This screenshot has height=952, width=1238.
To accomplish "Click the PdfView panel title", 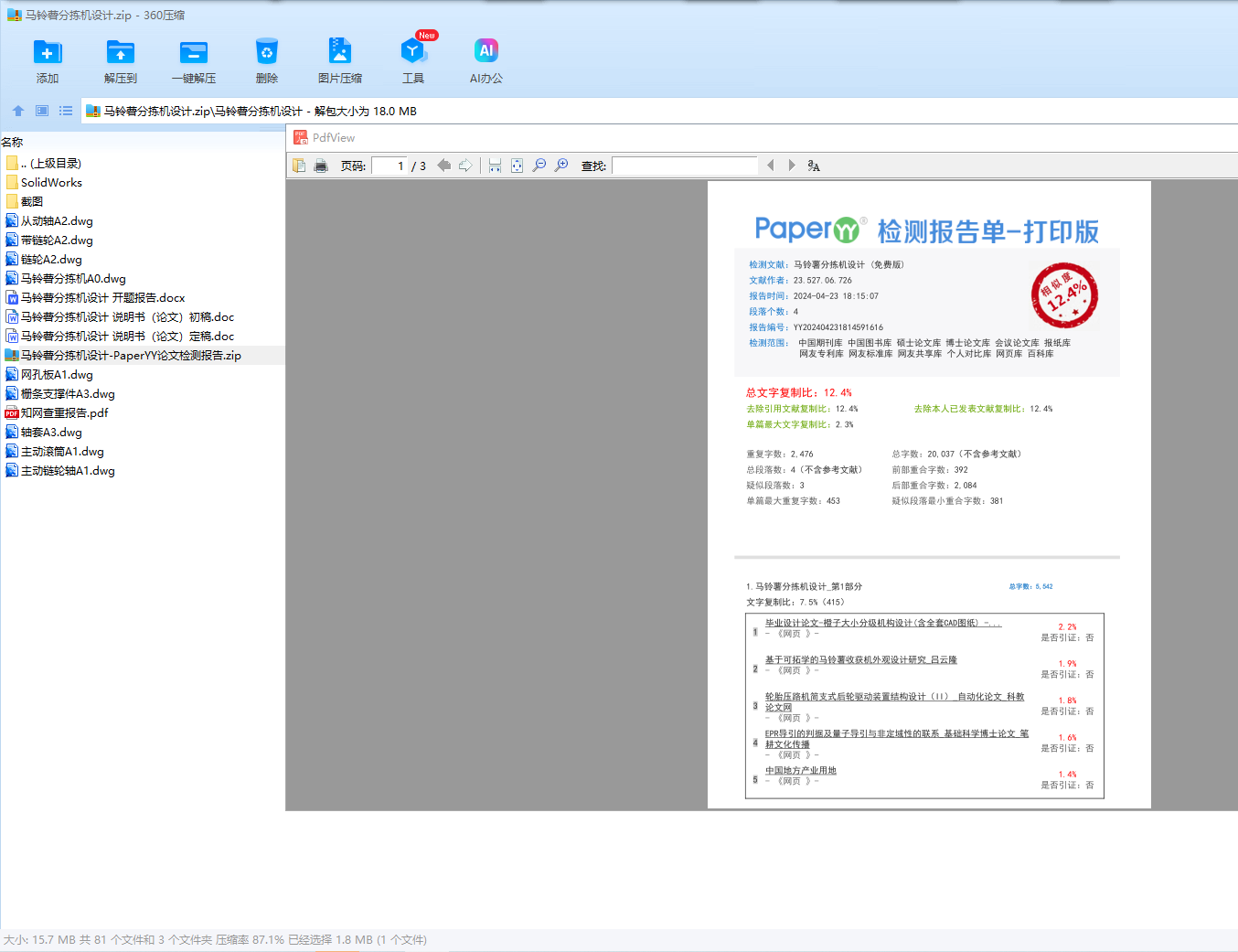I will (x=334, y=138).
